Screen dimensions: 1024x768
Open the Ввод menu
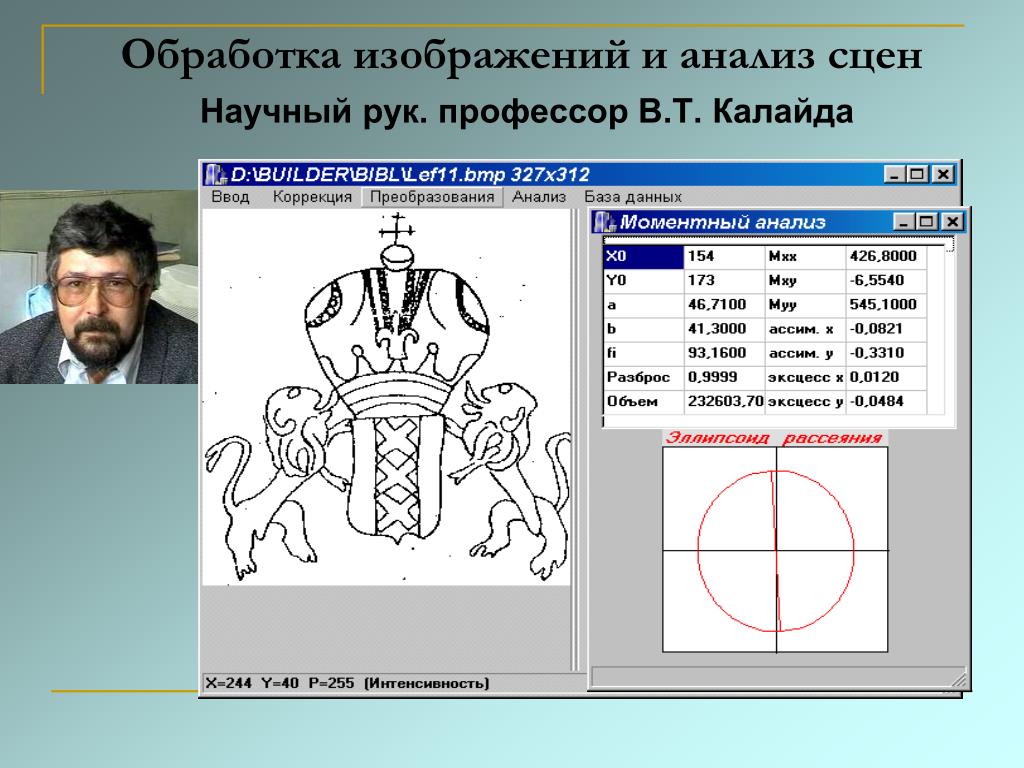(230, 197)
